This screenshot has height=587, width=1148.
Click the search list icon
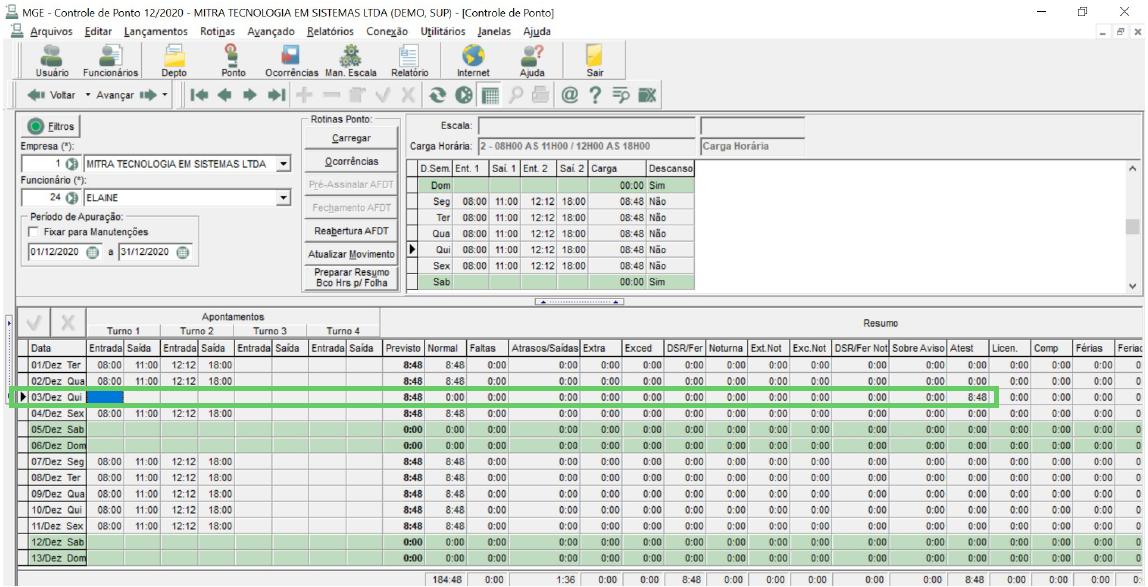(621, 95)
